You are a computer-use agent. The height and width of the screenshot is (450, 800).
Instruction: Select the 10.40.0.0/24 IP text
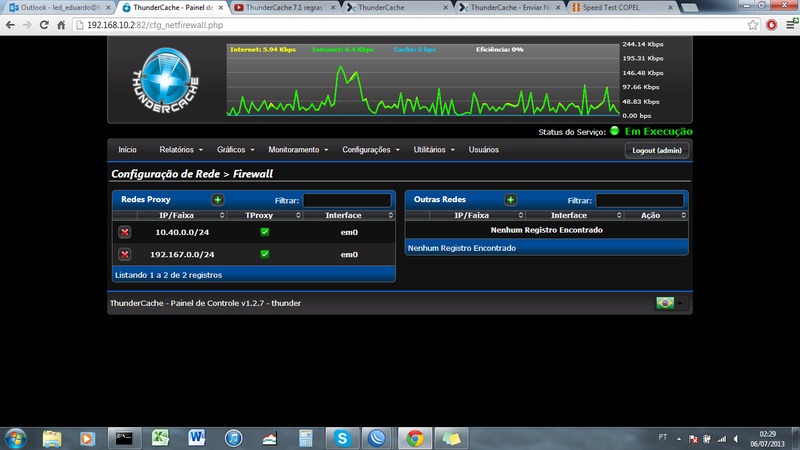click(182, 232)
